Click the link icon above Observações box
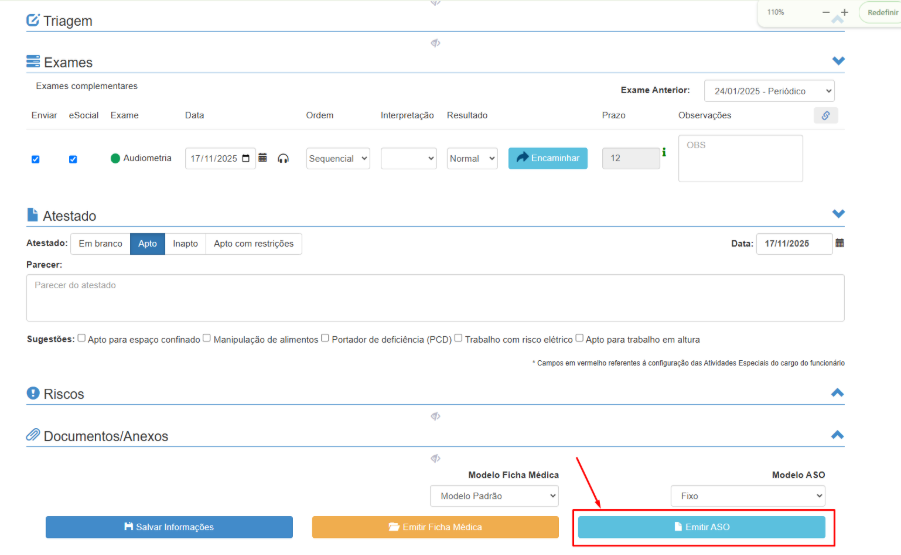This screenshot has height=555, width=901. (x=825, y=116)
